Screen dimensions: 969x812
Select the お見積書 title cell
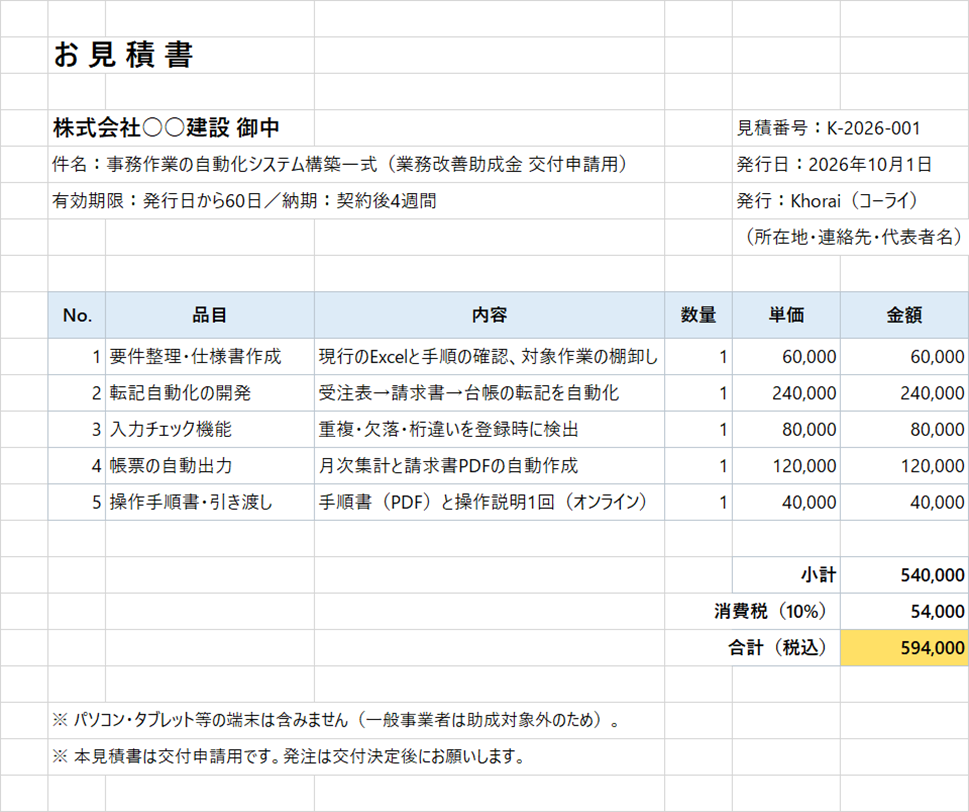tap(124, 55)
